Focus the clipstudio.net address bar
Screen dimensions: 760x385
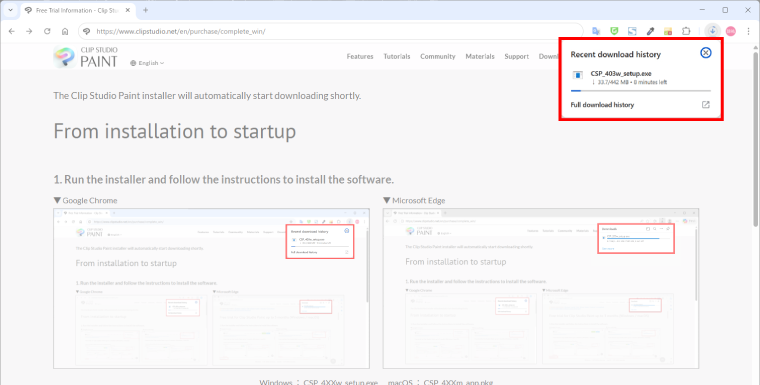(x=331, y=31)
